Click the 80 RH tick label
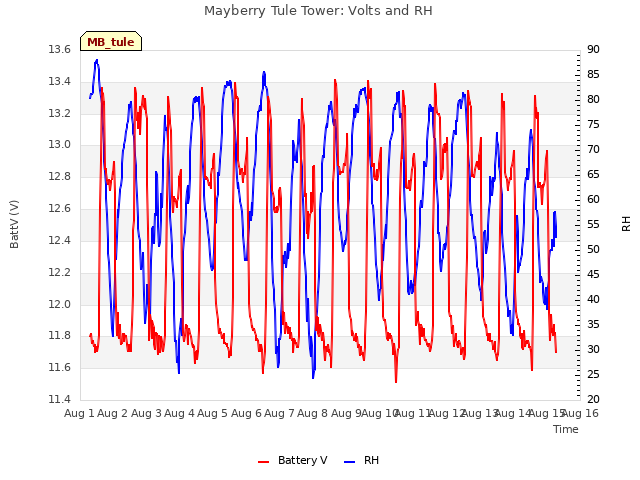This screenshot has width=640, height=480. [x=593, y=100]
